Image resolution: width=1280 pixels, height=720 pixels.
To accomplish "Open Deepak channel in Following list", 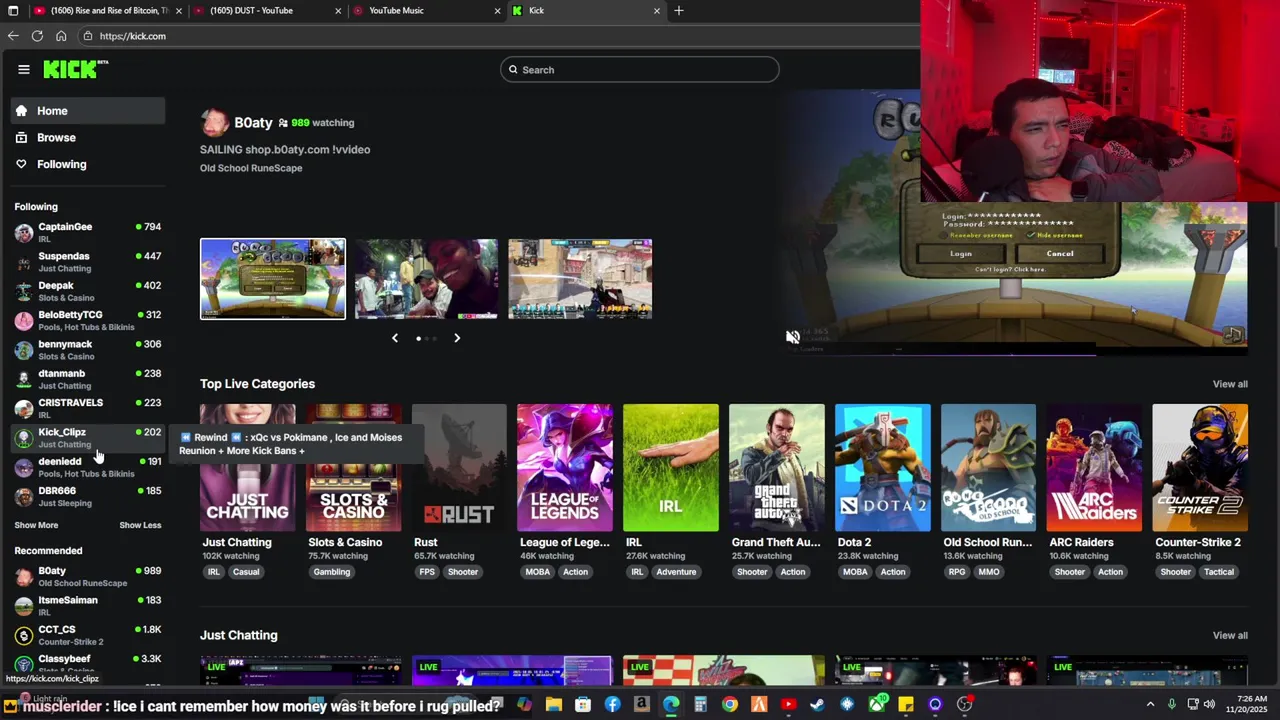I will [88, 291].
